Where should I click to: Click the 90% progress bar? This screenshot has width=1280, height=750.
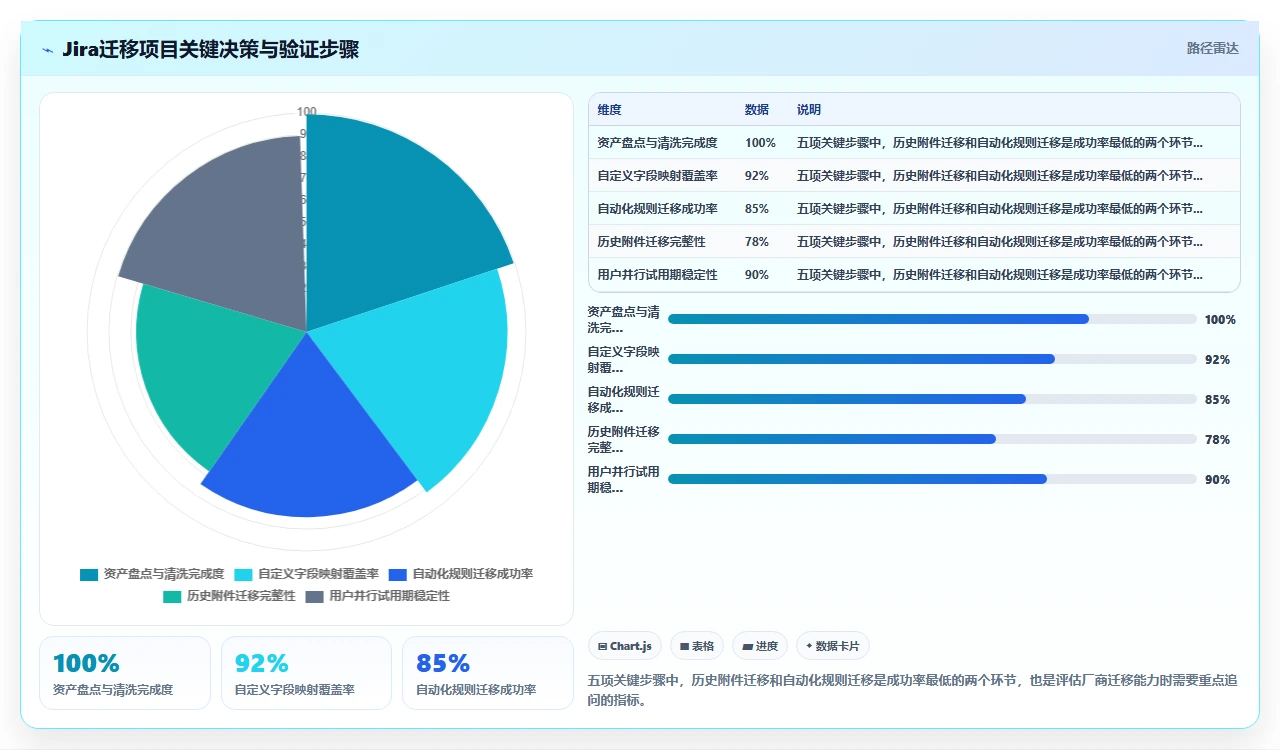tap(932, 479)
